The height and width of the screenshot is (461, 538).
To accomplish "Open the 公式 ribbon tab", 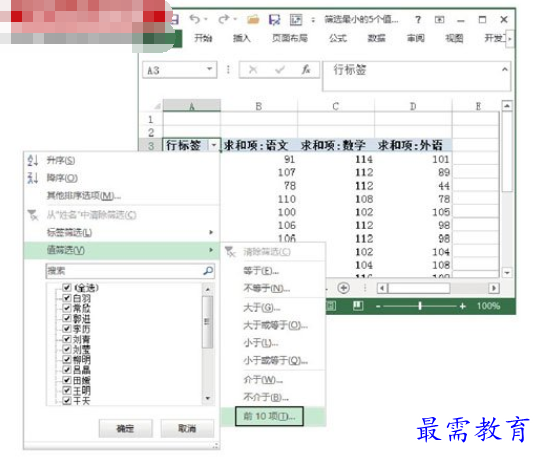I will 338,38.
